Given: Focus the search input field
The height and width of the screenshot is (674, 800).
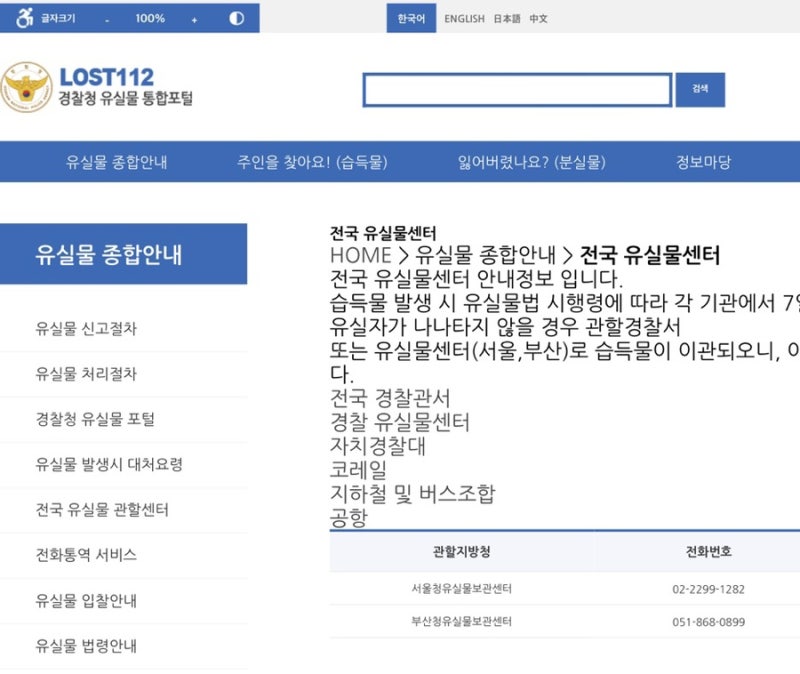Looking at the screenshot, I should pyautogui.click(x=517, y=90).
